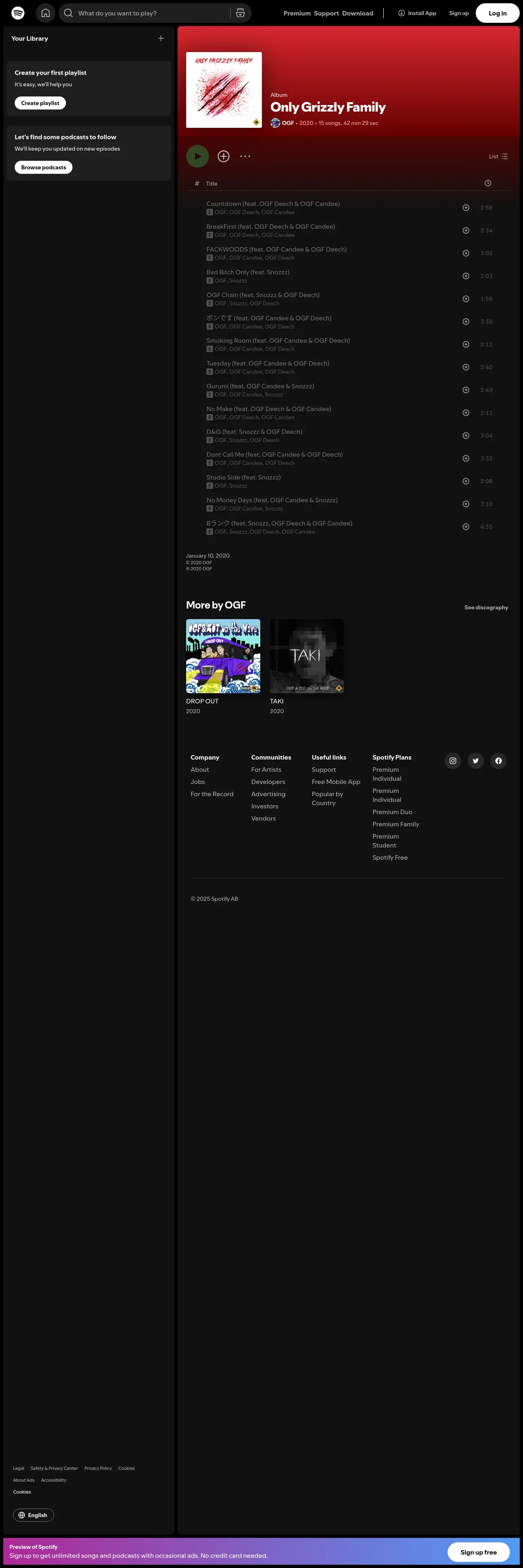Play the Only Grizzly Family album

point(197,156)
